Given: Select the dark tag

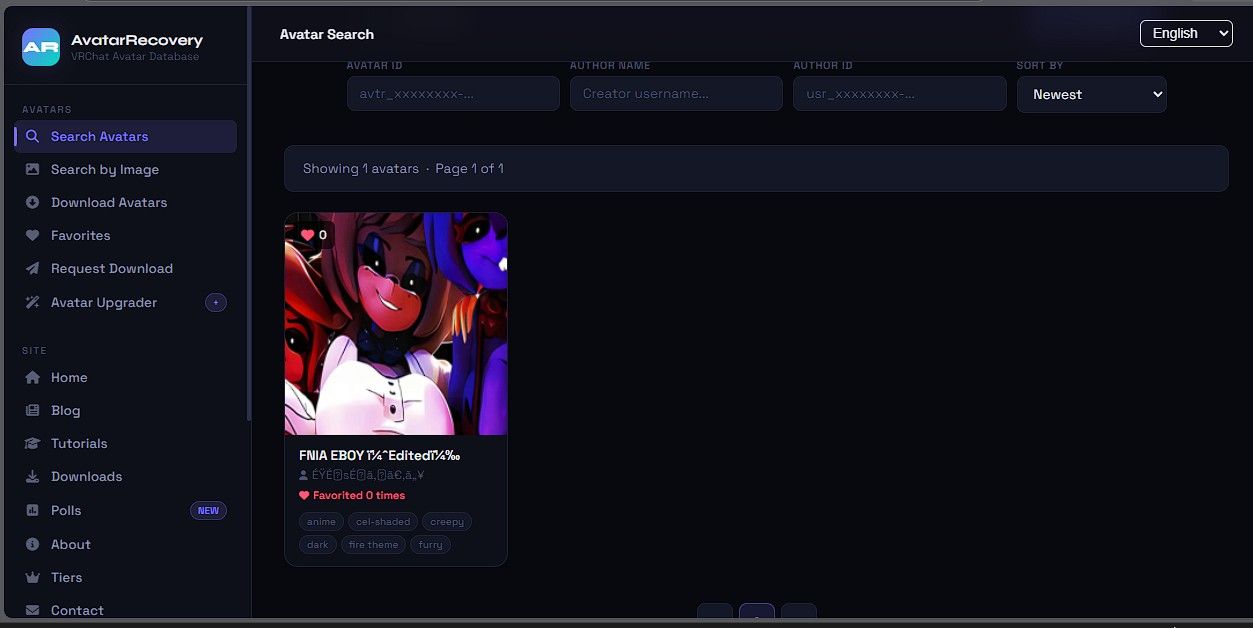Looking at the screenshot, I should click(318, 545).
